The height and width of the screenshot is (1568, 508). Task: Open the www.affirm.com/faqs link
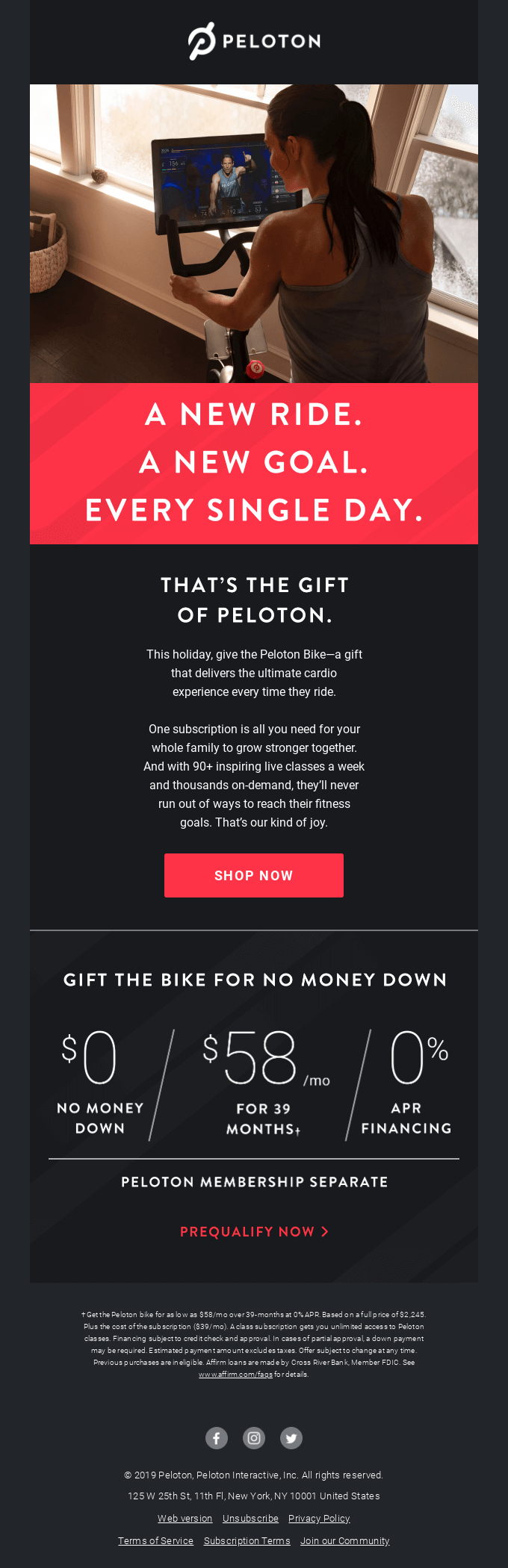click(235, 1375)
